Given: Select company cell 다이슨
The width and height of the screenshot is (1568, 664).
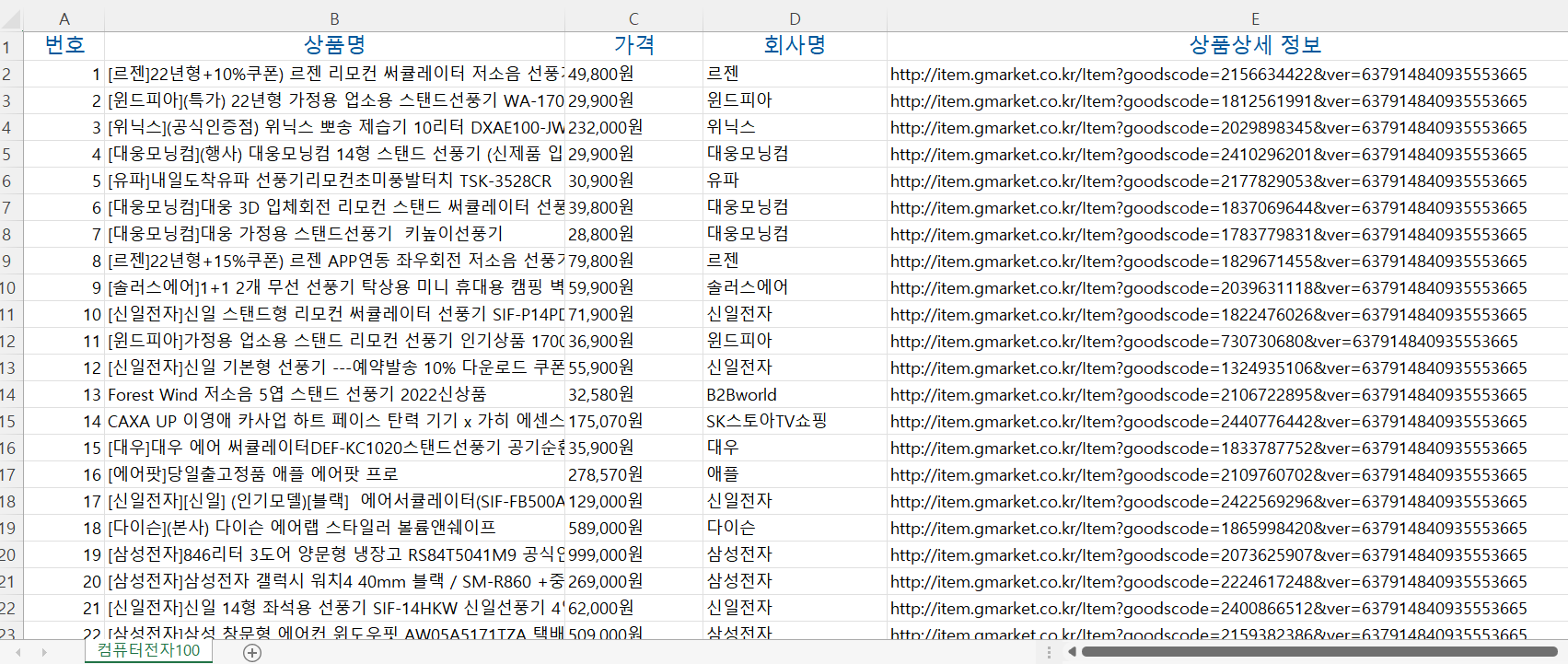Looking at the screenshot, I should click(795, 528).
